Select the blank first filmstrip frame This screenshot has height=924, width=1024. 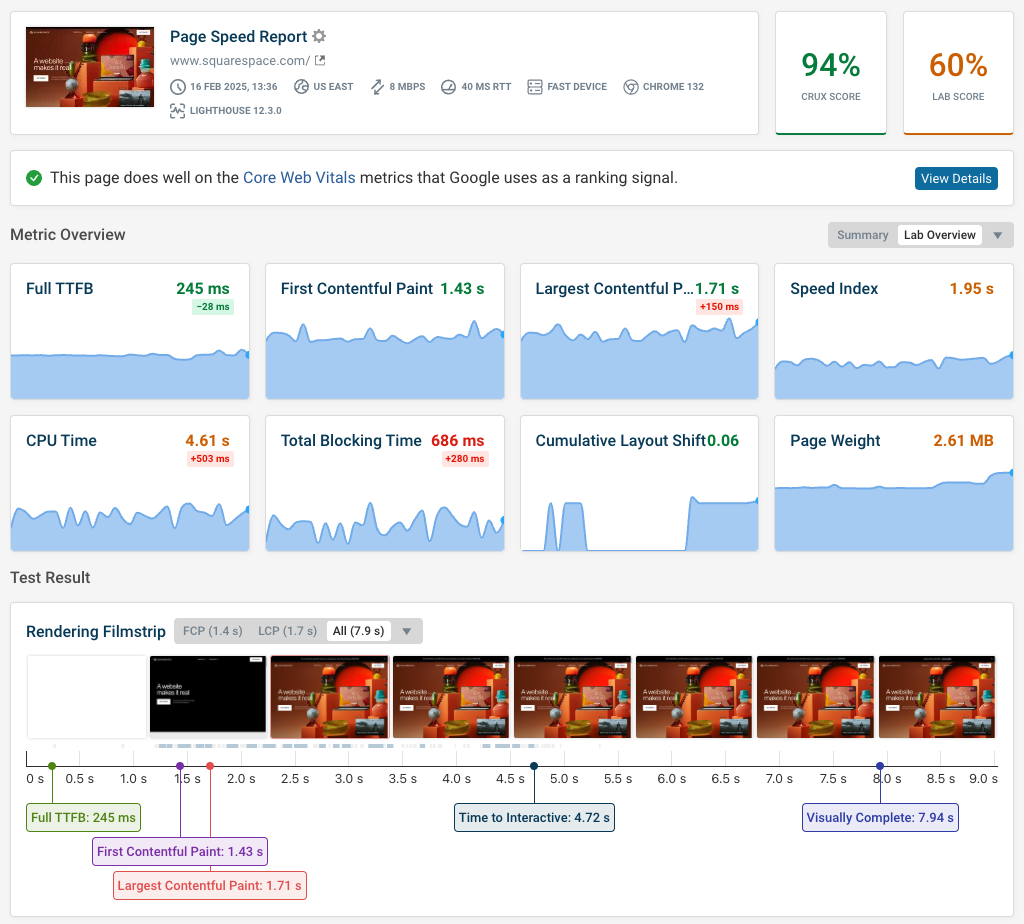point(86,697)
